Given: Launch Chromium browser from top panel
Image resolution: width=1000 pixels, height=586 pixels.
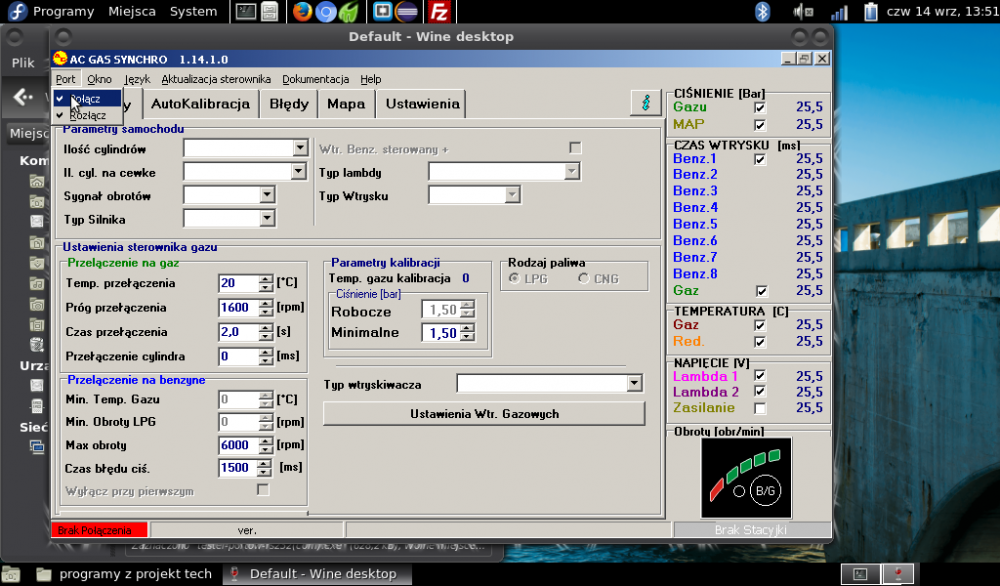Looking at the screenshot, I should tap(326, 11).
